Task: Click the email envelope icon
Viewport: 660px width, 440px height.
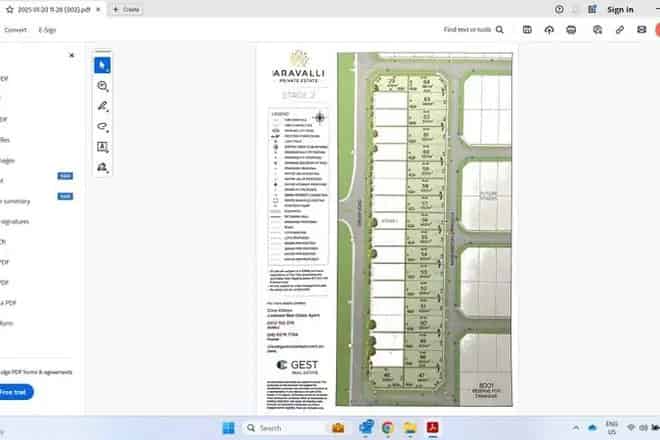Action: [x=641, y=29]
